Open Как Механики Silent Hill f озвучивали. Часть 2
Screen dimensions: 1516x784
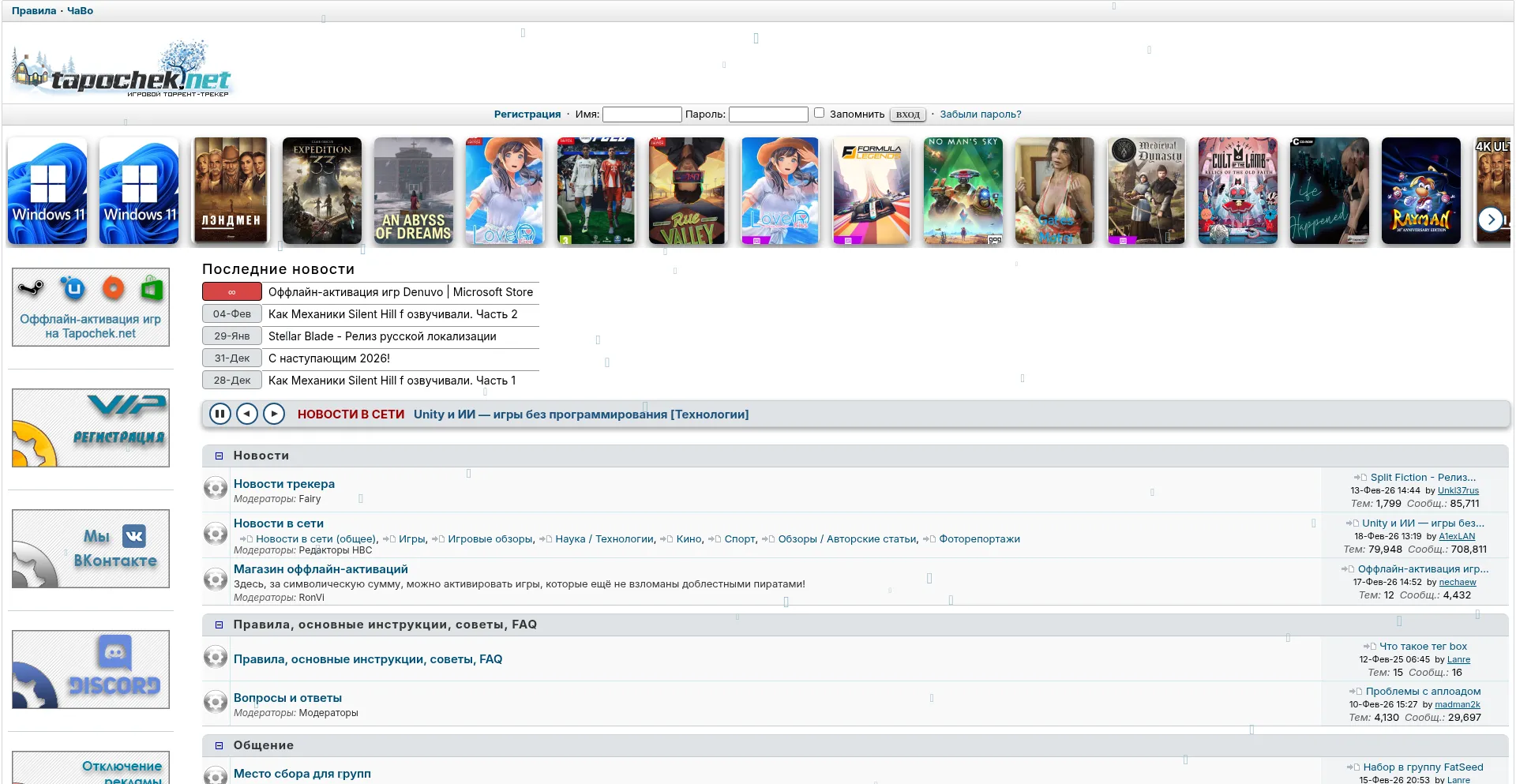pyautogui.click(x=393, y=314)
